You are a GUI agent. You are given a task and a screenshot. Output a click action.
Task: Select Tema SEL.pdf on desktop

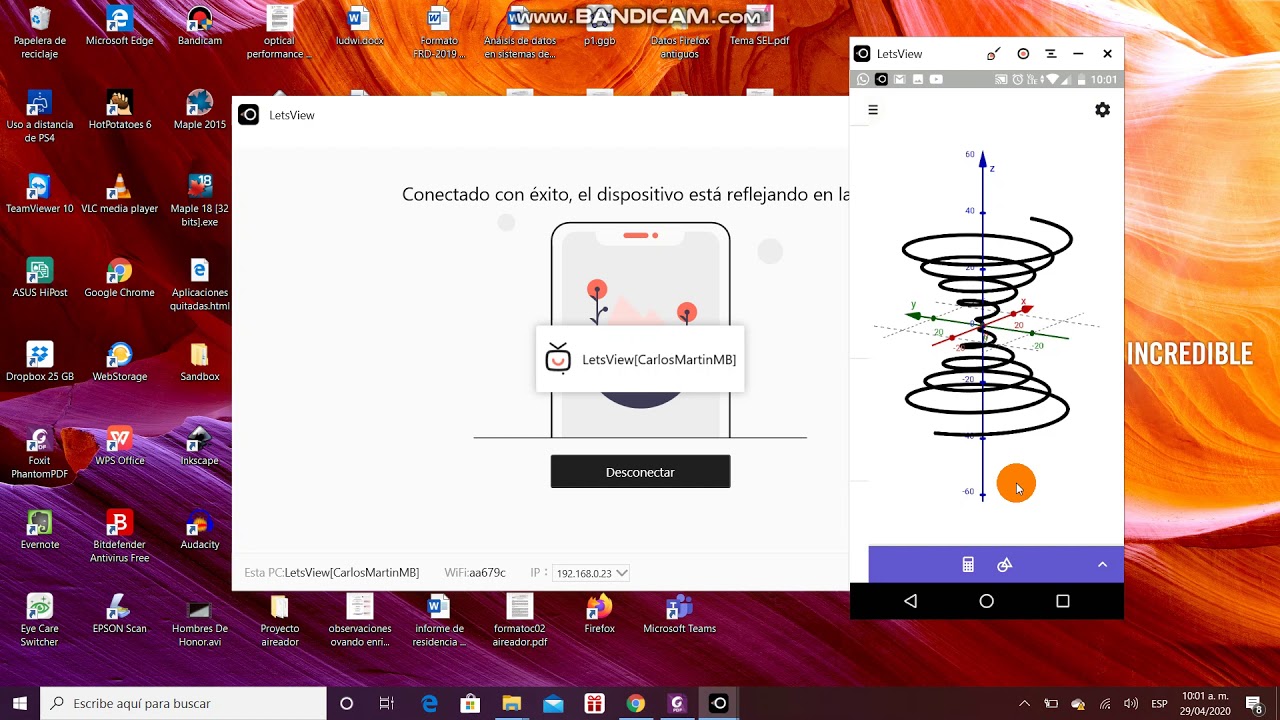pyautogui.click(x=760, y=27)
